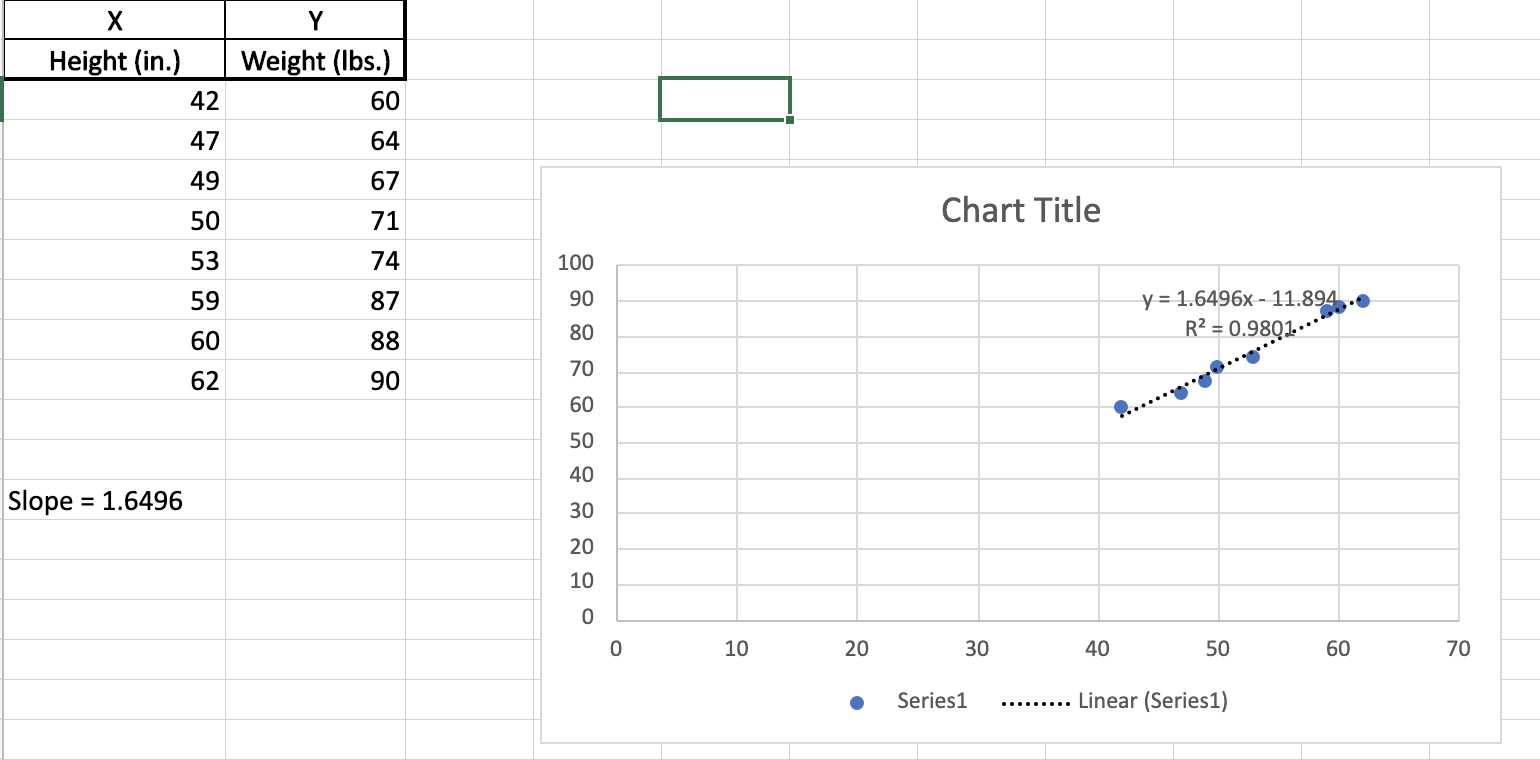Select the height cell containing 50
Screen dimensions: 1540x760
click(115, 220)
